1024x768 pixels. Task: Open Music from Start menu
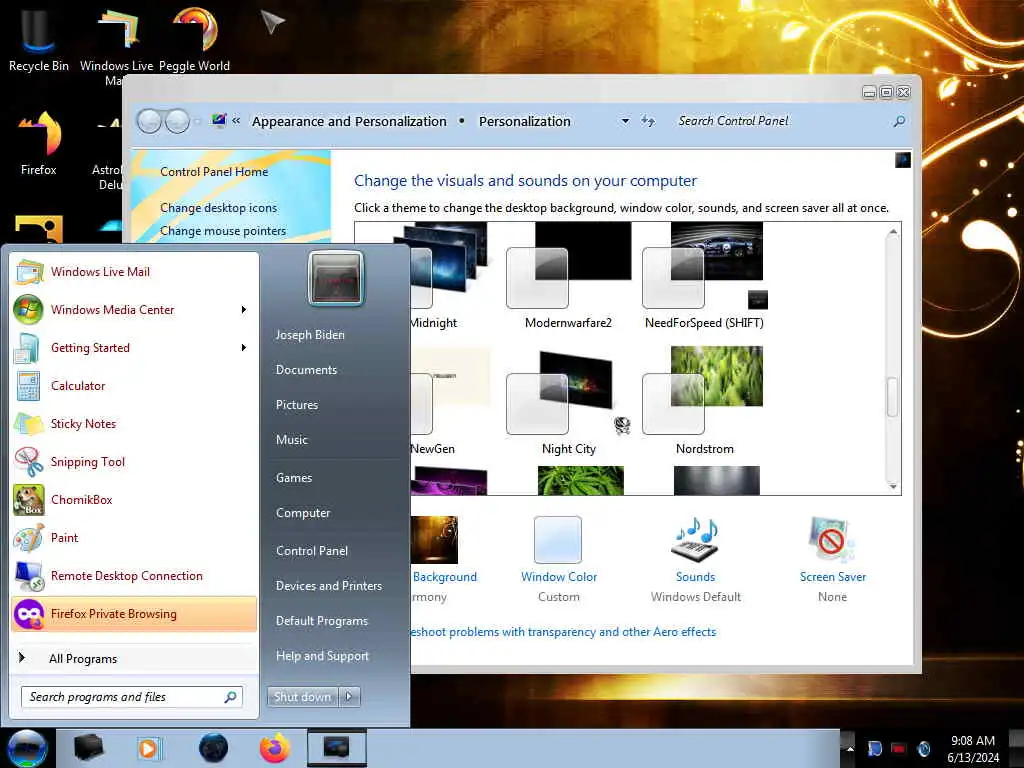[x=291, y=440]
